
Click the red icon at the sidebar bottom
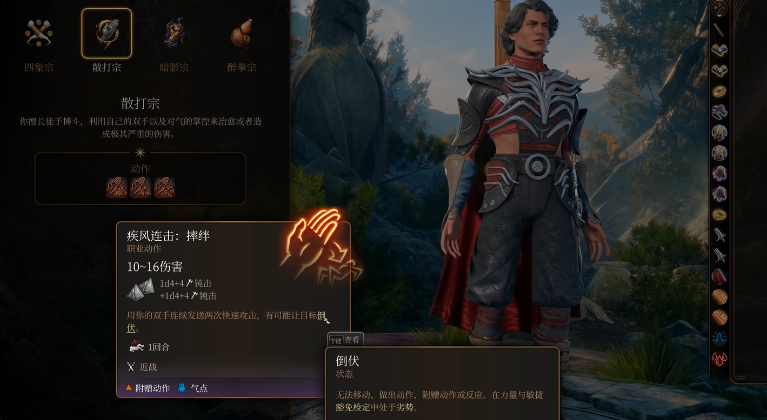719,358
